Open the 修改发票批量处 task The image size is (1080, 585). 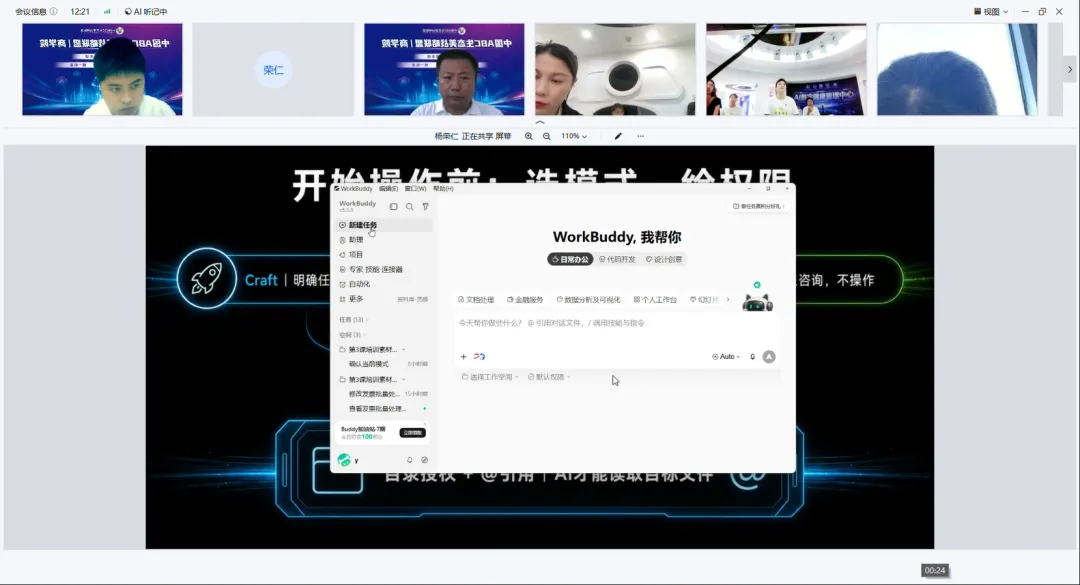tap(384, 394)
